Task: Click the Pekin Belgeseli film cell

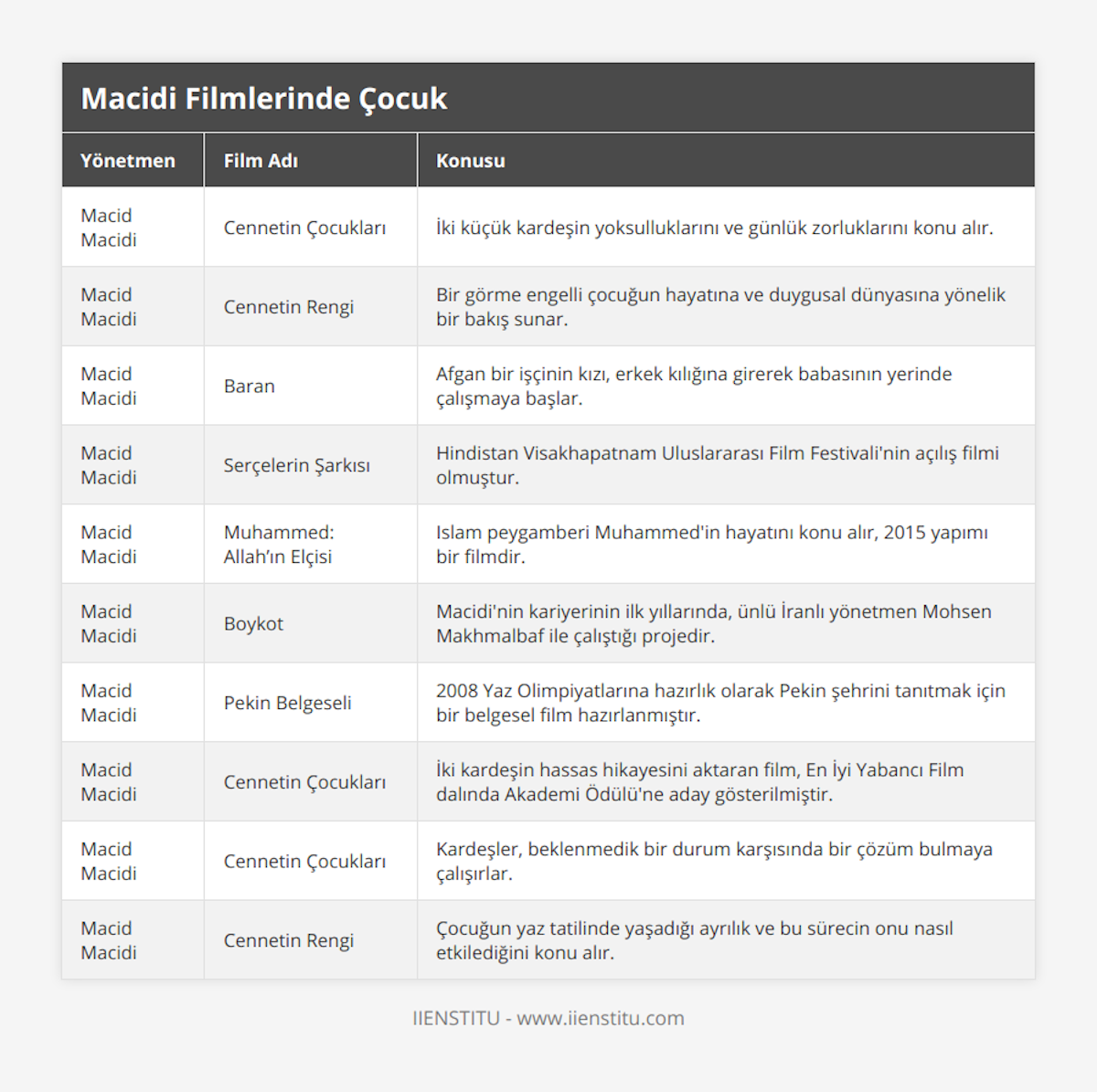Action: [288, 703]
